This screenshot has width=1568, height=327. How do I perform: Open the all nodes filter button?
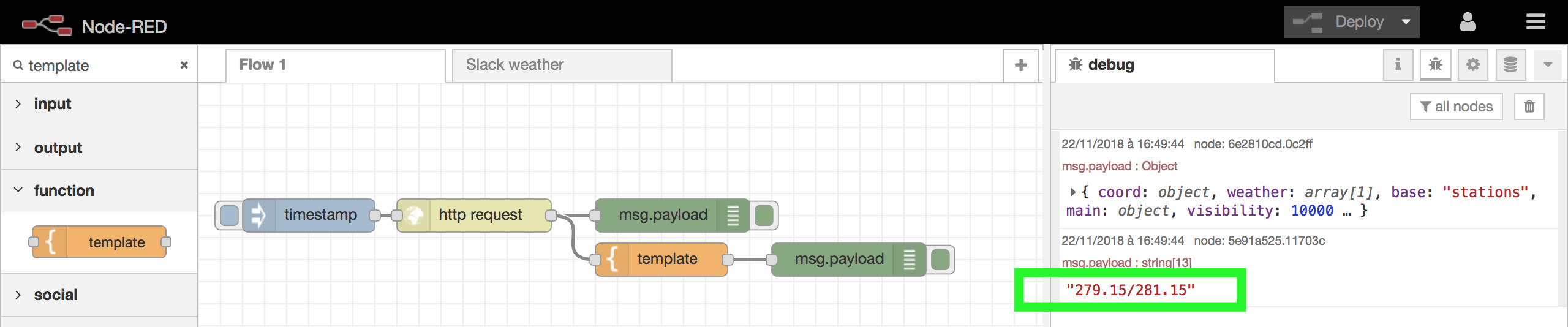click(x=1456, y=107)
